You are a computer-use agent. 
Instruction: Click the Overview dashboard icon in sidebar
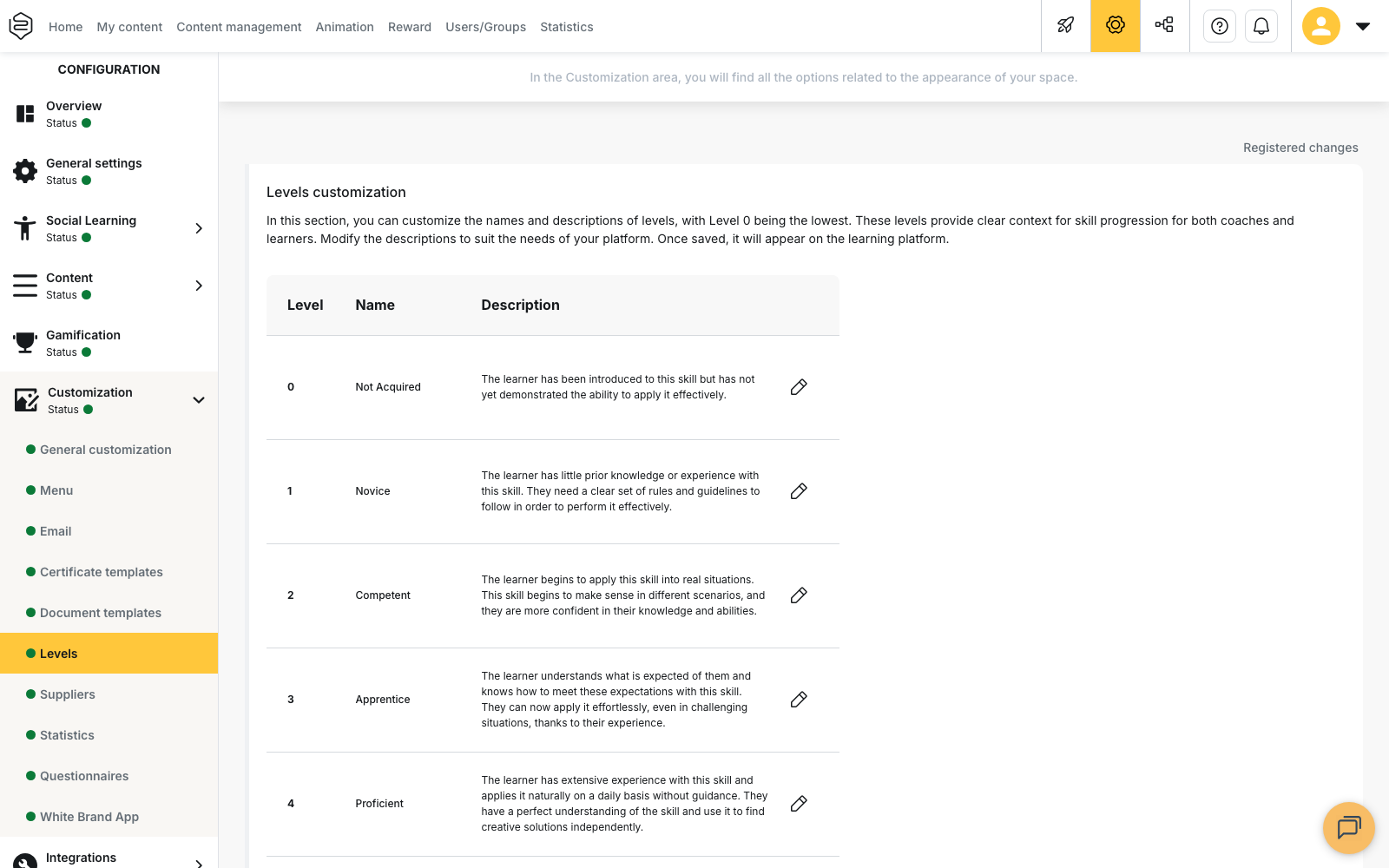click(x=25, y=114)
